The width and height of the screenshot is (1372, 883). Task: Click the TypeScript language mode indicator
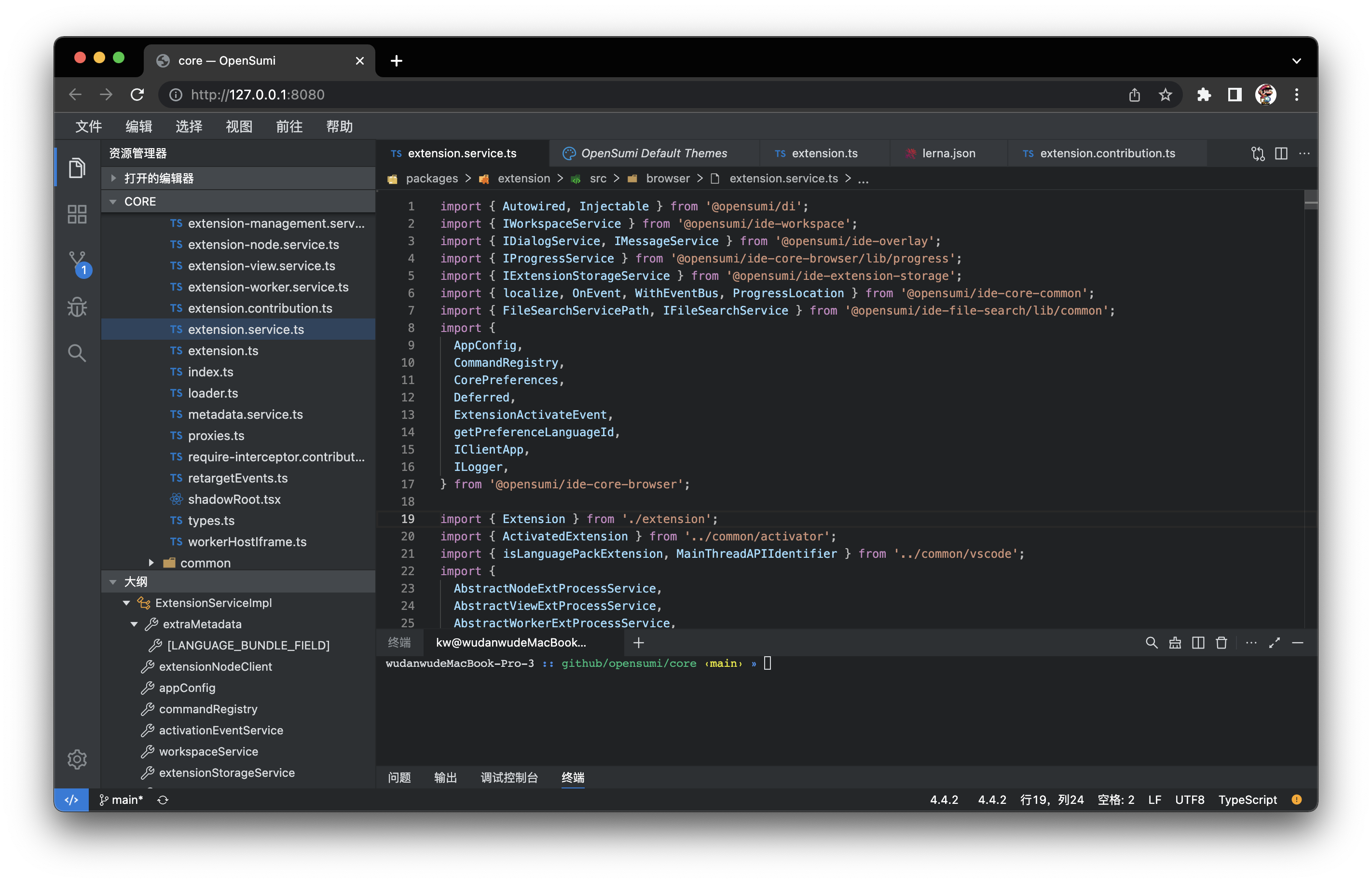click(1247, 800)
